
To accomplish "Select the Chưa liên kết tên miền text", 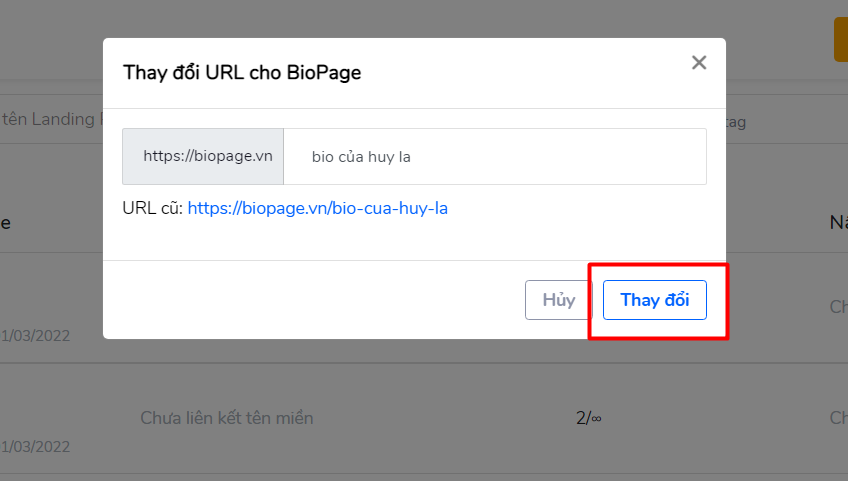I will [x=227, y=418].
